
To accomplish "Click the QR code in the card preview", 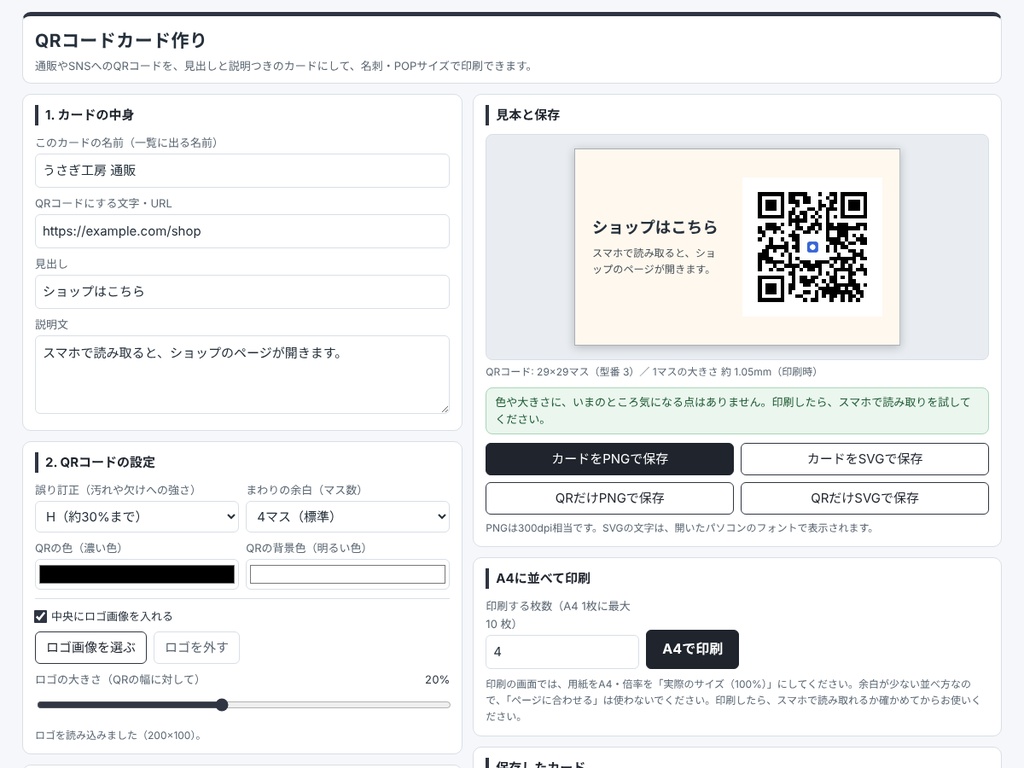I will [812, 247].
